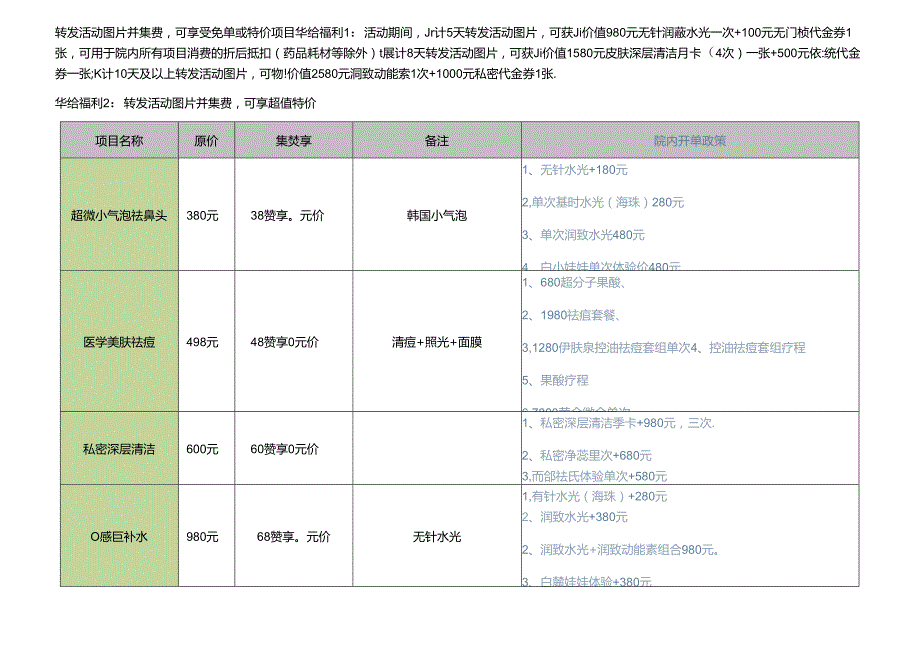The width and height of the screenshot is (920, 651).
Task: Click the remark cell '清痘+照光+面膜'
Action: [437, 342]
